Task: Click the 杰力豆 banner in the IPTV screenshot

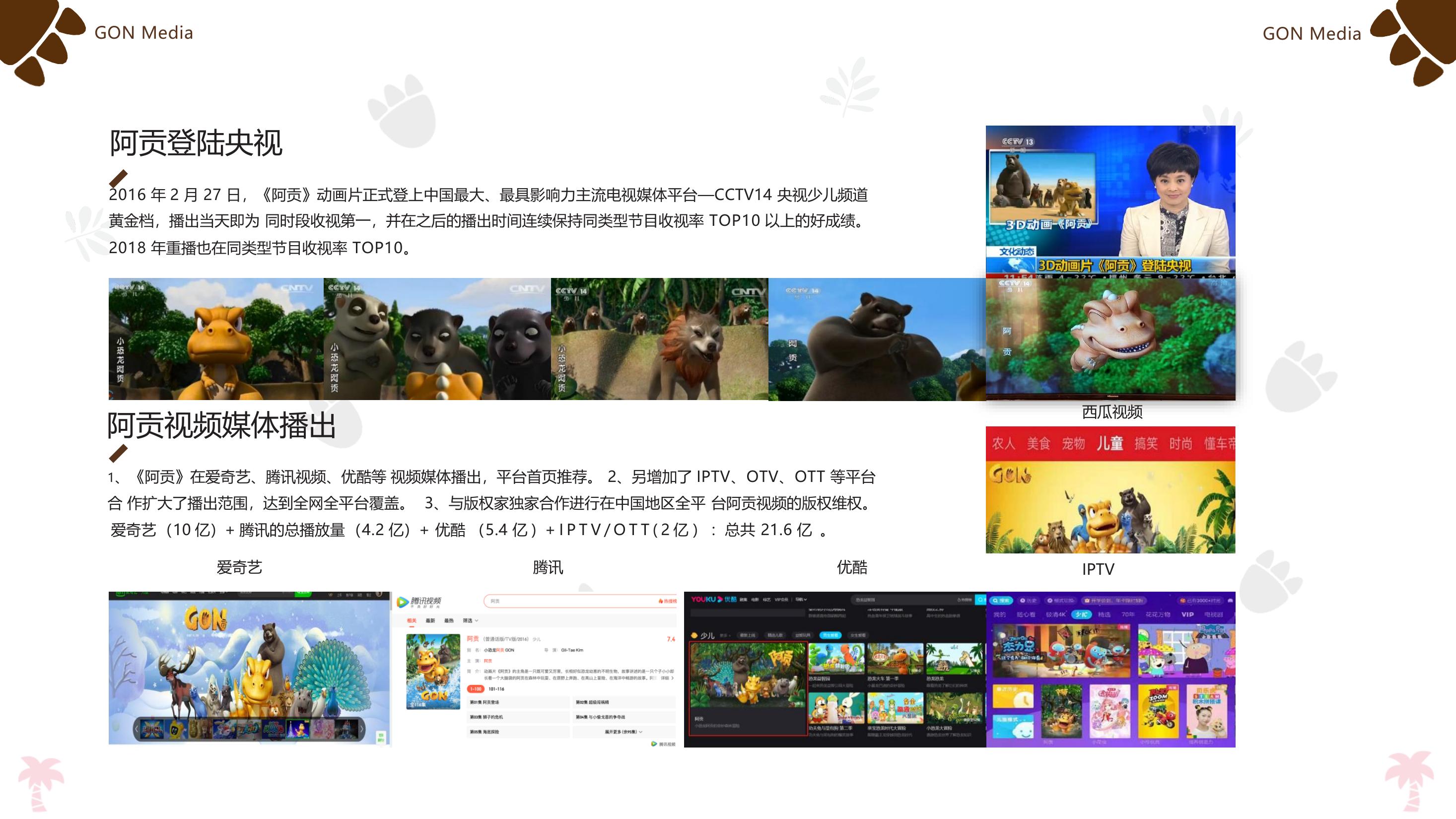Action: [x=1062, y=651]
